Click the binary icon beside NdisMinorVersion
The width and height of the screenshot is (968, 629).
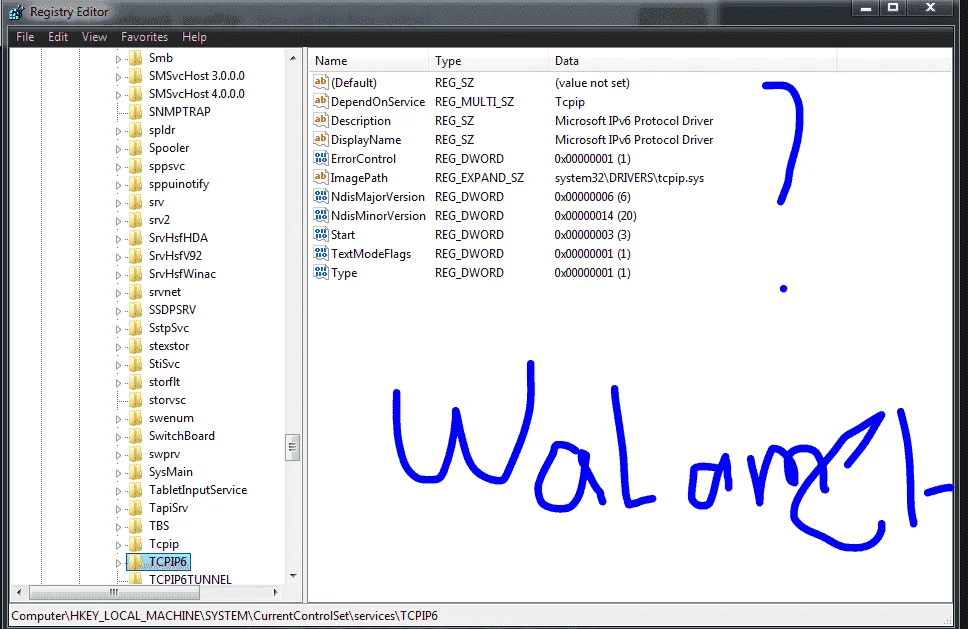click(320, 215)
